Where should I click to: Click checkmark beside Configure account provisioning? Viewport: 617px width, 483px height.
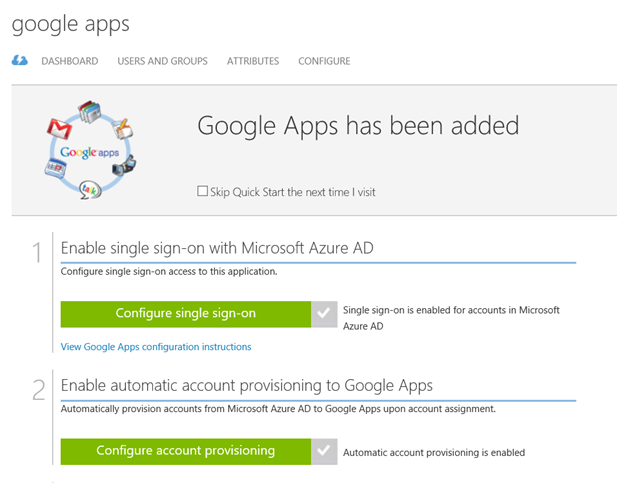[324, 451]
